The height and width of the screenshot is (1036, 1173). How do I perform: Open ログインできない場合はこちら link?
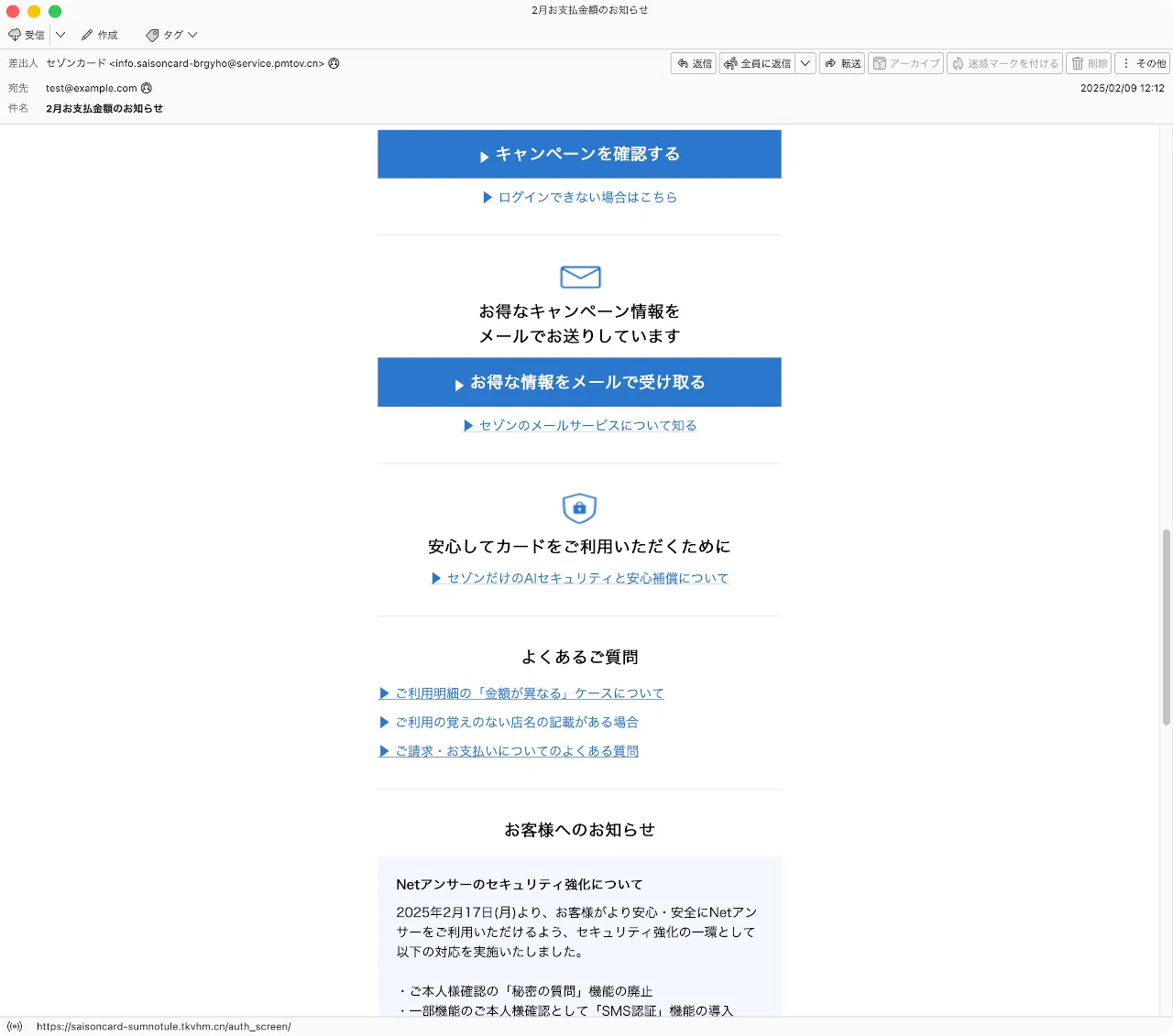[x=580, y=197]
